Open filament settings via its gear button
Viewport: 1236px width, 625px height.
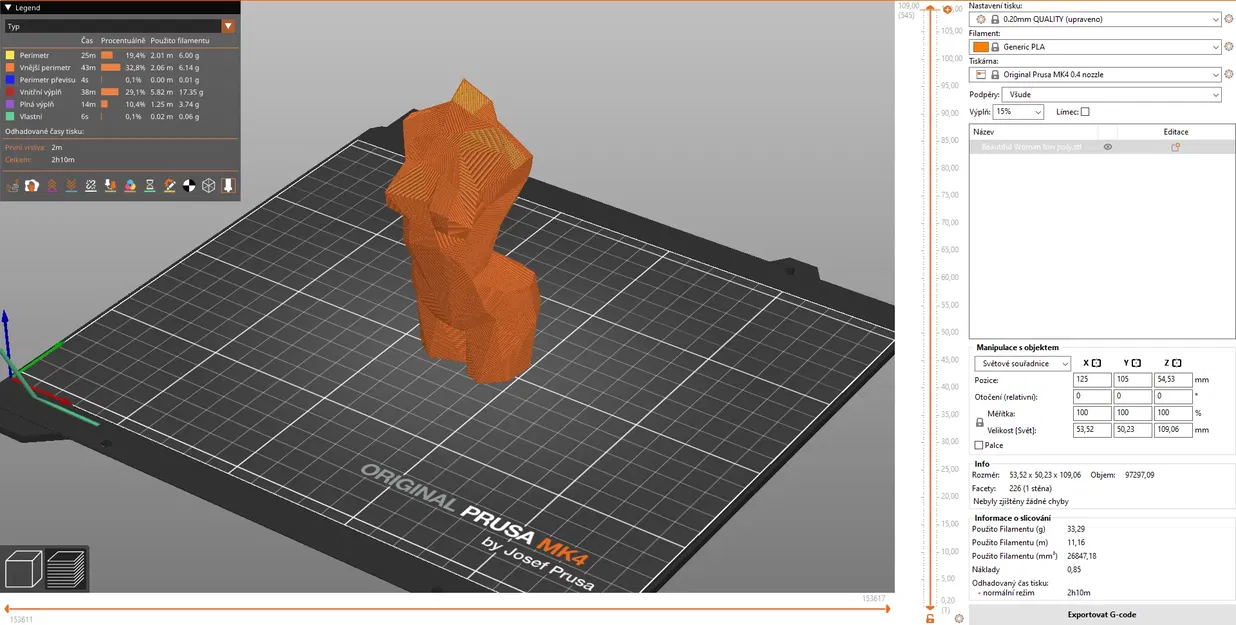(1229, 46)
